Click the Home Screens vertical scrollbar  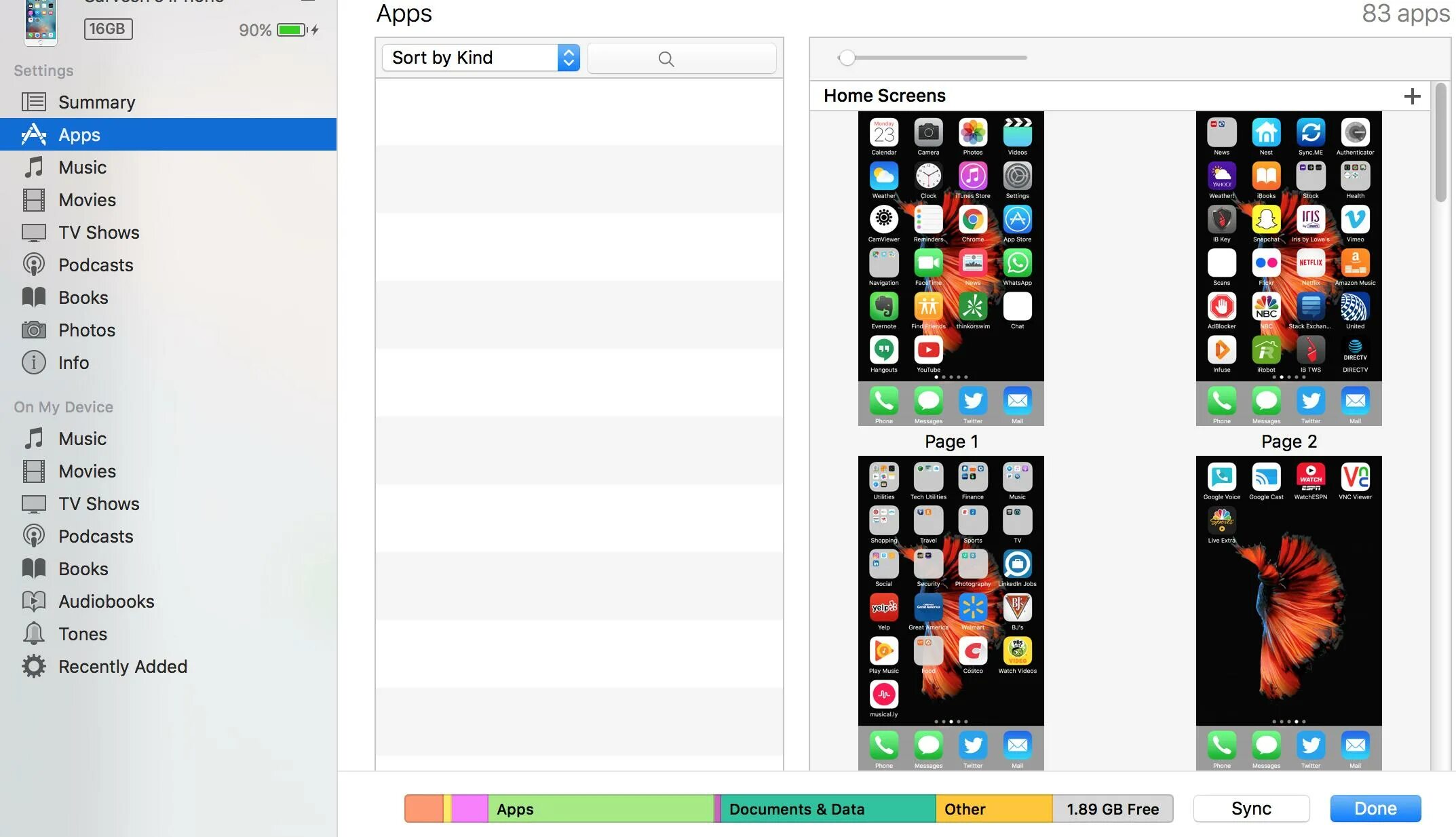click(1441, 142)
